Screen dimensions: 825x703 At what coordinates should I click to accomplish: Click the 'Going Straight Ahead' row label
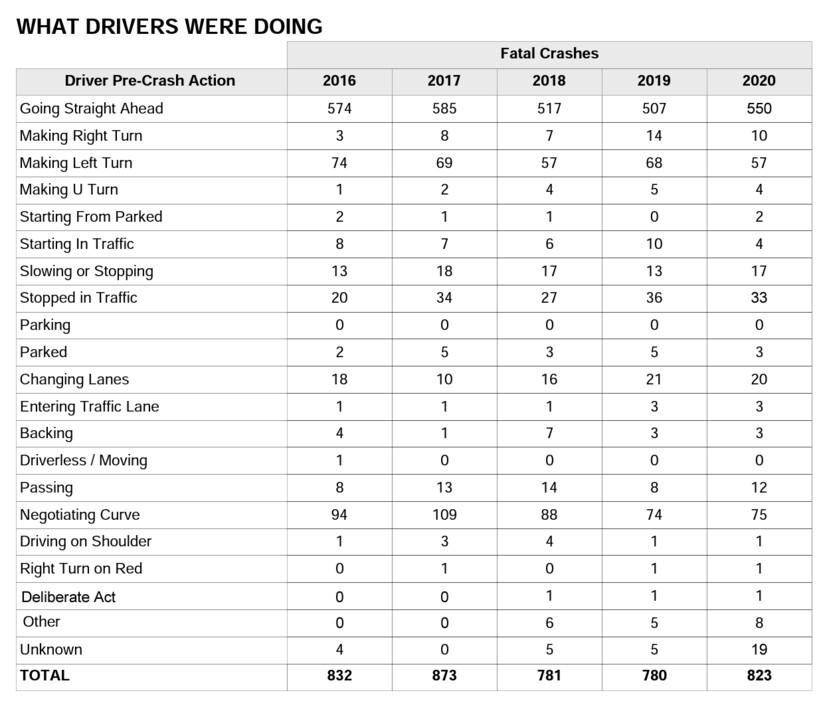coord(91,108)
